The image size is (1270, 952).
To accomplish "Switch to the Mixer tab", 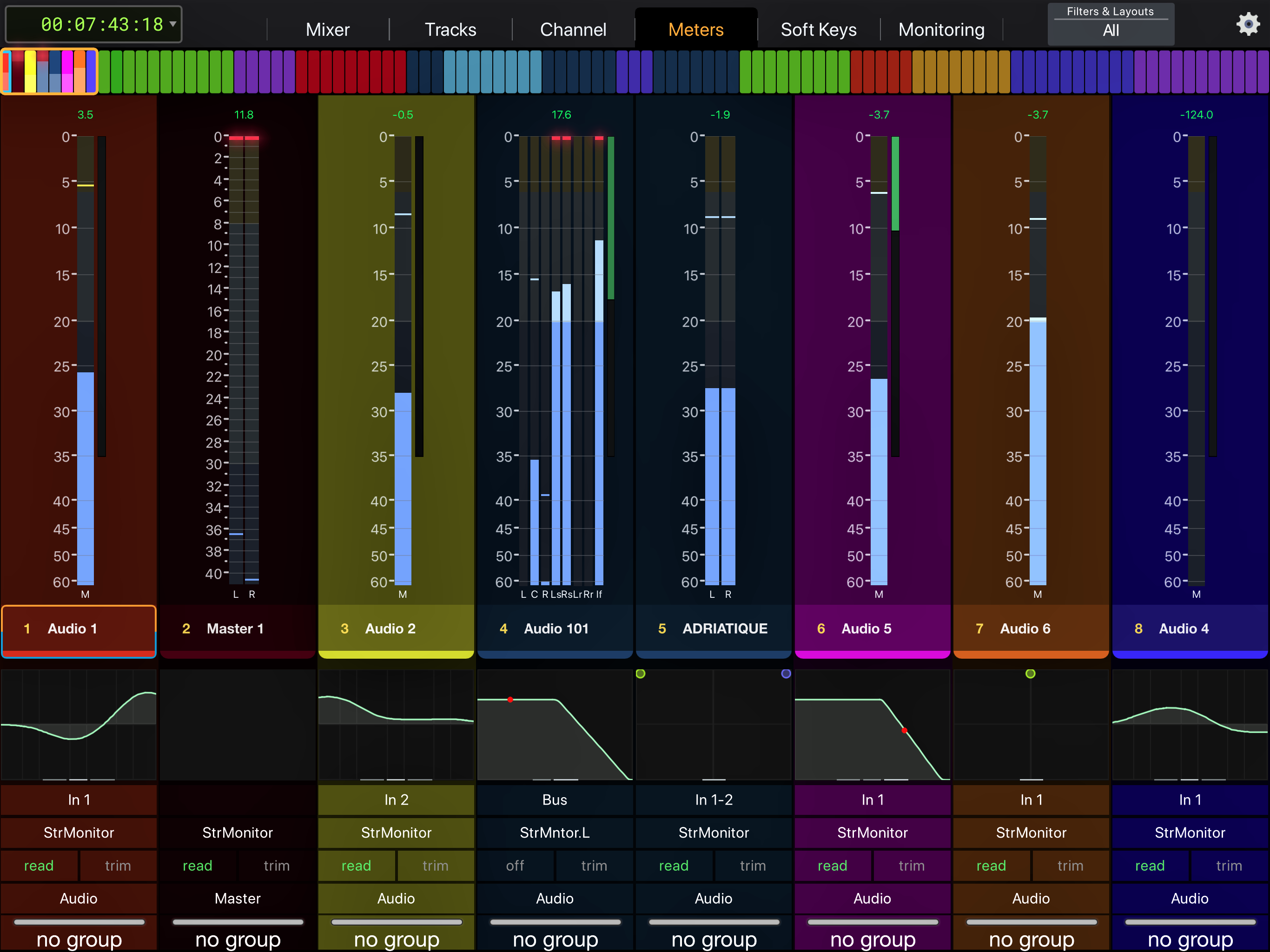I will coord(327,29).
